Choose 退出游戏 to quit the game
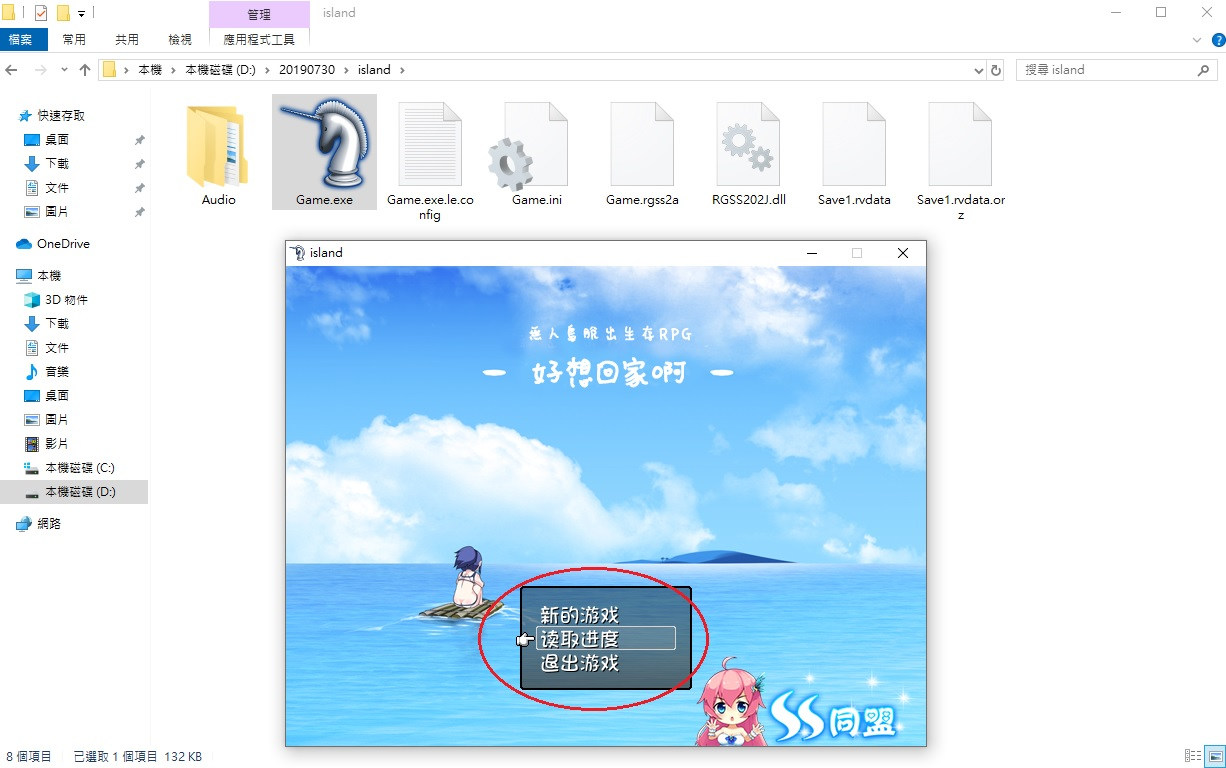 pos(580,663)
